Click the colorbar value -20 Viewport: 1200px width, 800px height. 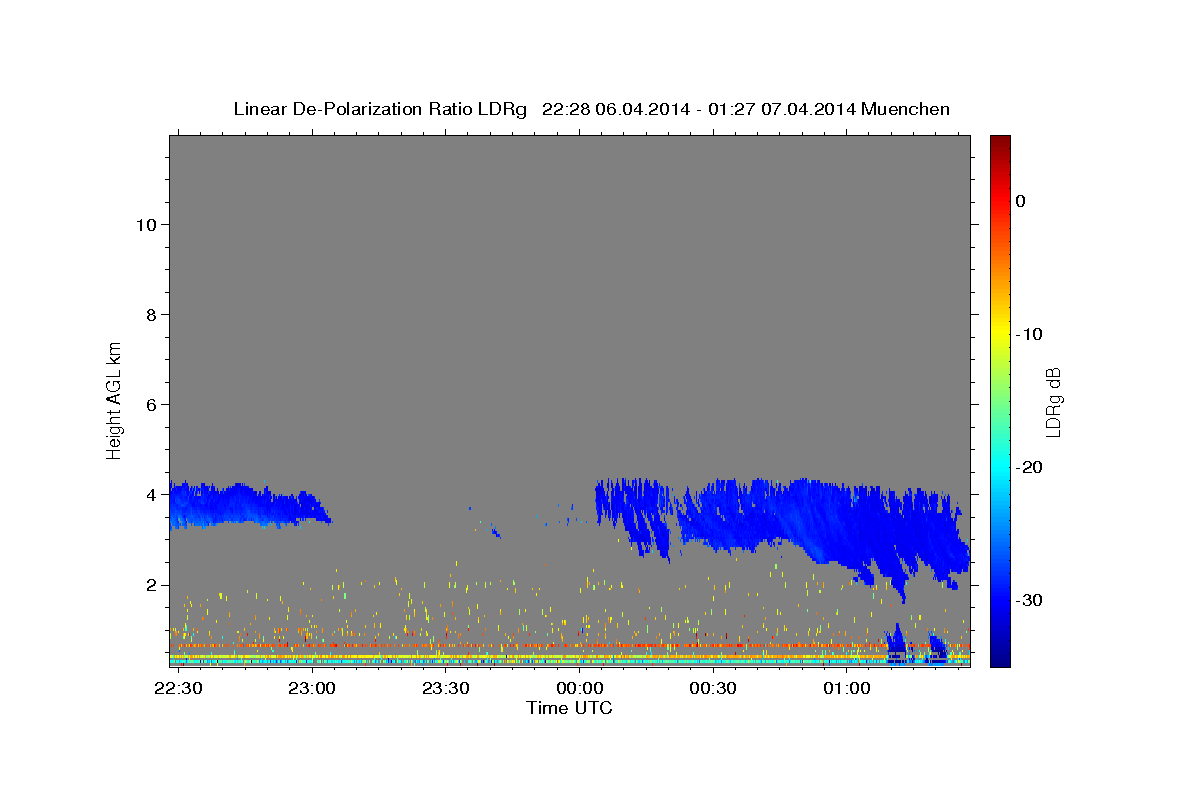(1030, 467)
